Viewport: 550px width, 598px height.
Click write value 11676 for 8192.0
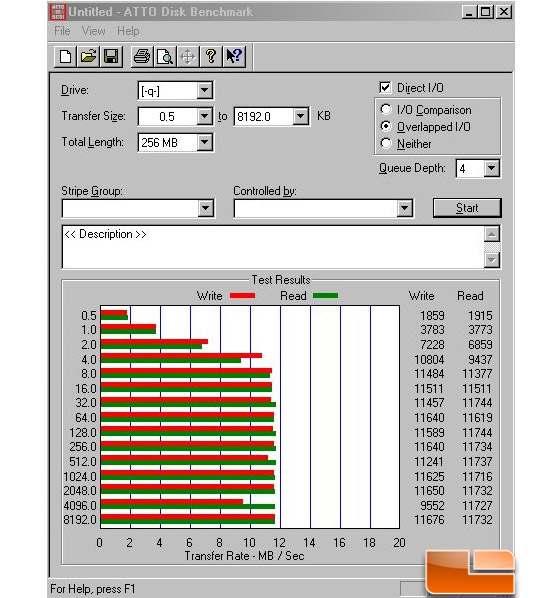(429, 519)
